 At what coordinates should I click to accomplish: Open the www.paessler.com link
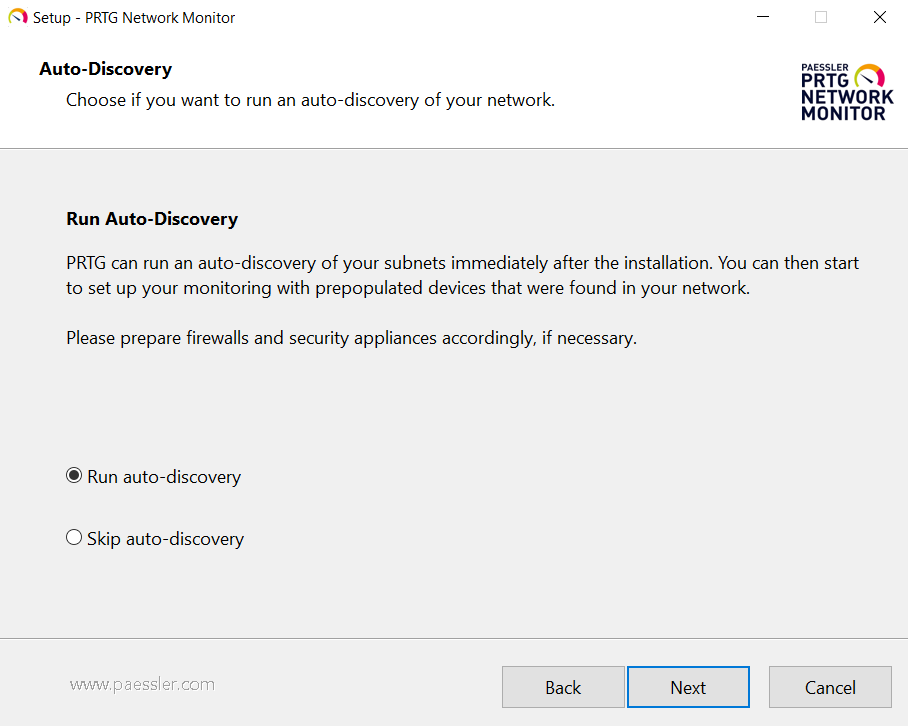142,685
